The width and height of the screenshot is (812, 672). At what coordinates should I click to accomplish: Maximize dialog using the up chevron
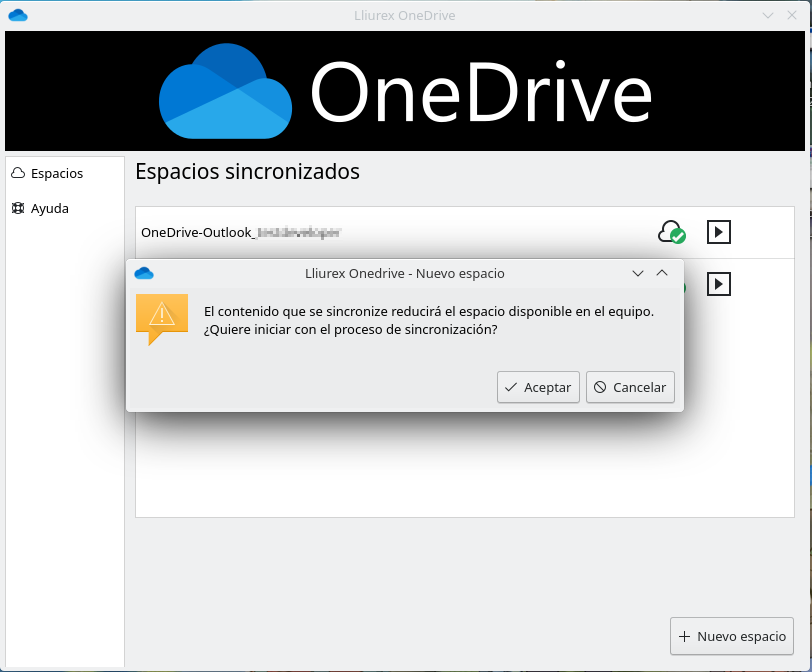click(661, 273)
